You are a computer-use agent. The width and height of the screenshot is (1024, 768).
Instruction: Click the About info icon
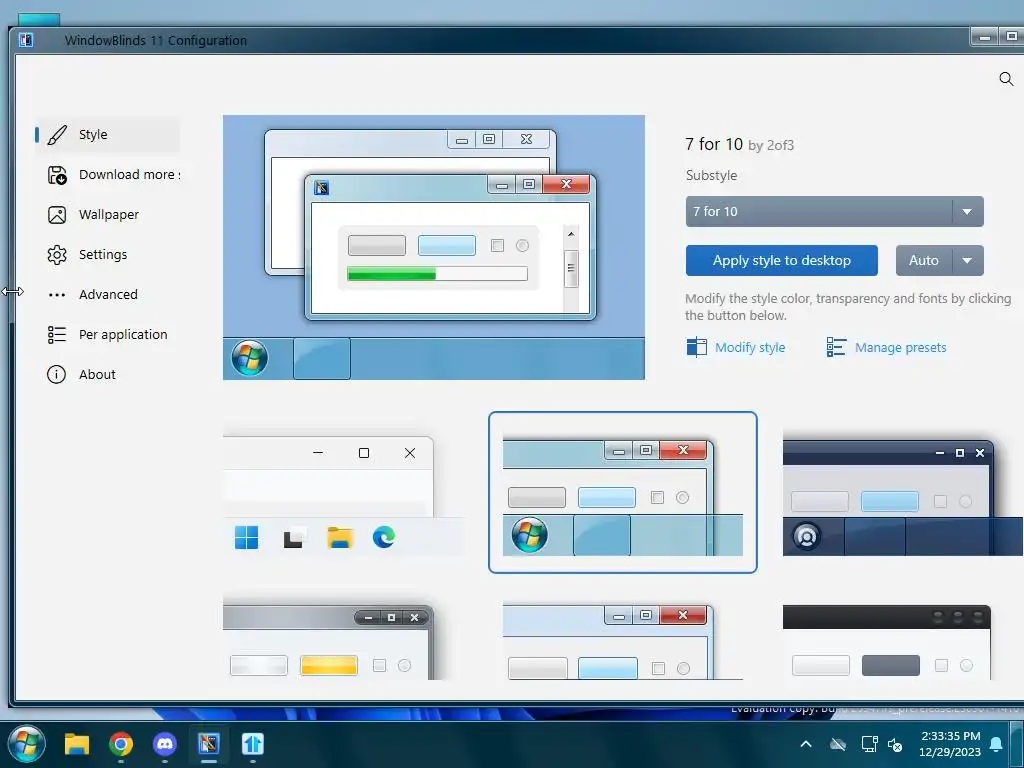56,374
